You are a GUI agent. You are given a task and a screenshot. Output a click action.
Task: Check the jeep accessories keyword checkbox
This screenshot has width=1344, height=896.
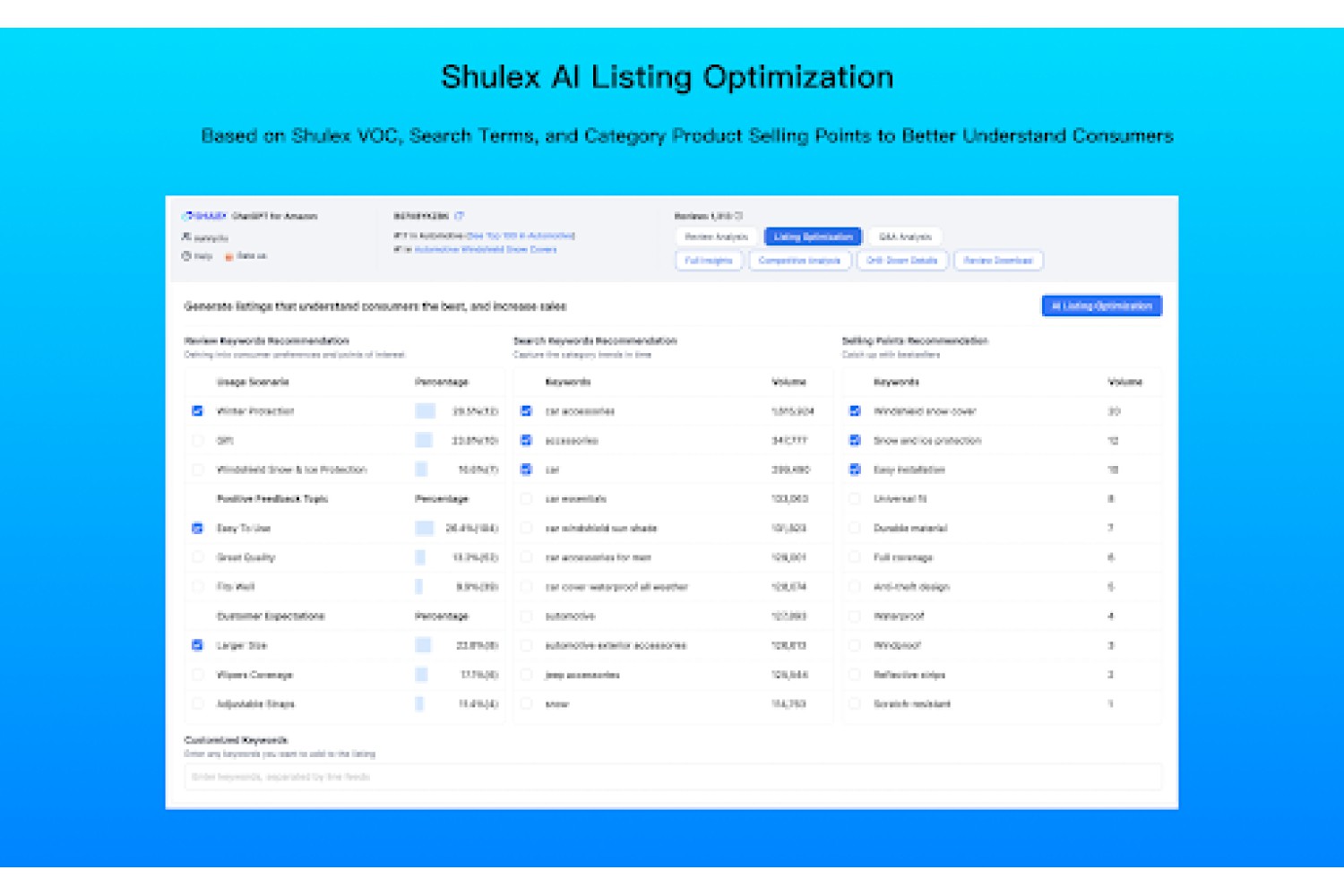(x=526, y=675)
